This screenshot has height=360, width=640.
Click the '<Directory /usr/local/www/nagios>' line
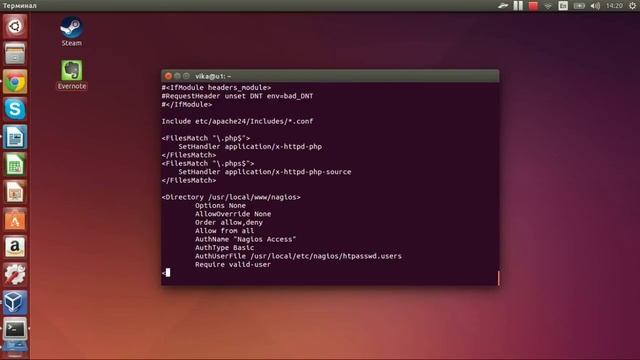click(x=231, y=197)
